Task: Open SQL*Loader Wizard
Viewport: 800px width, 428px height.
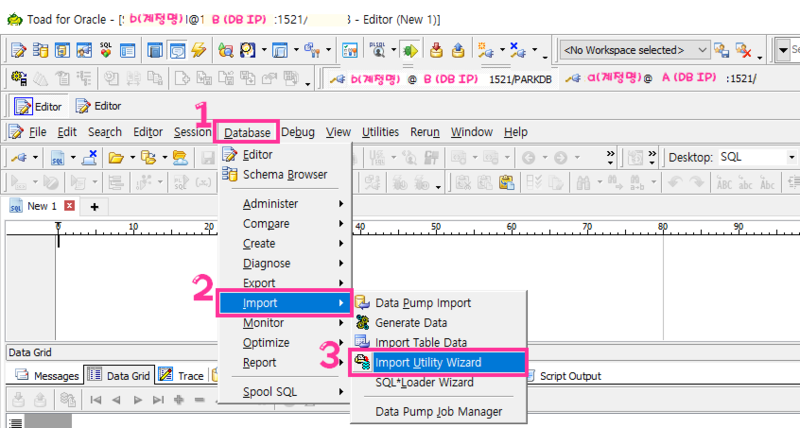Action: point(439,382)
